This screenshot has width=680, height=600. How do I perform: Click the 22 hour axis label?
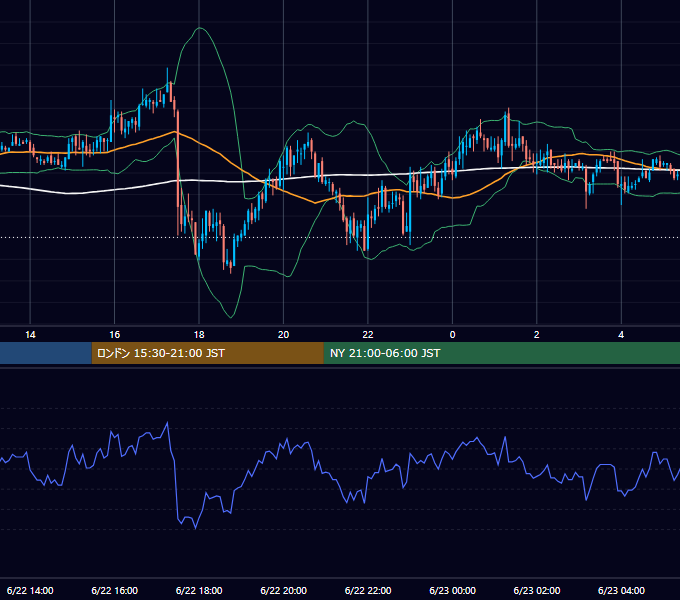pyautogui.click(x=368, y=335)
